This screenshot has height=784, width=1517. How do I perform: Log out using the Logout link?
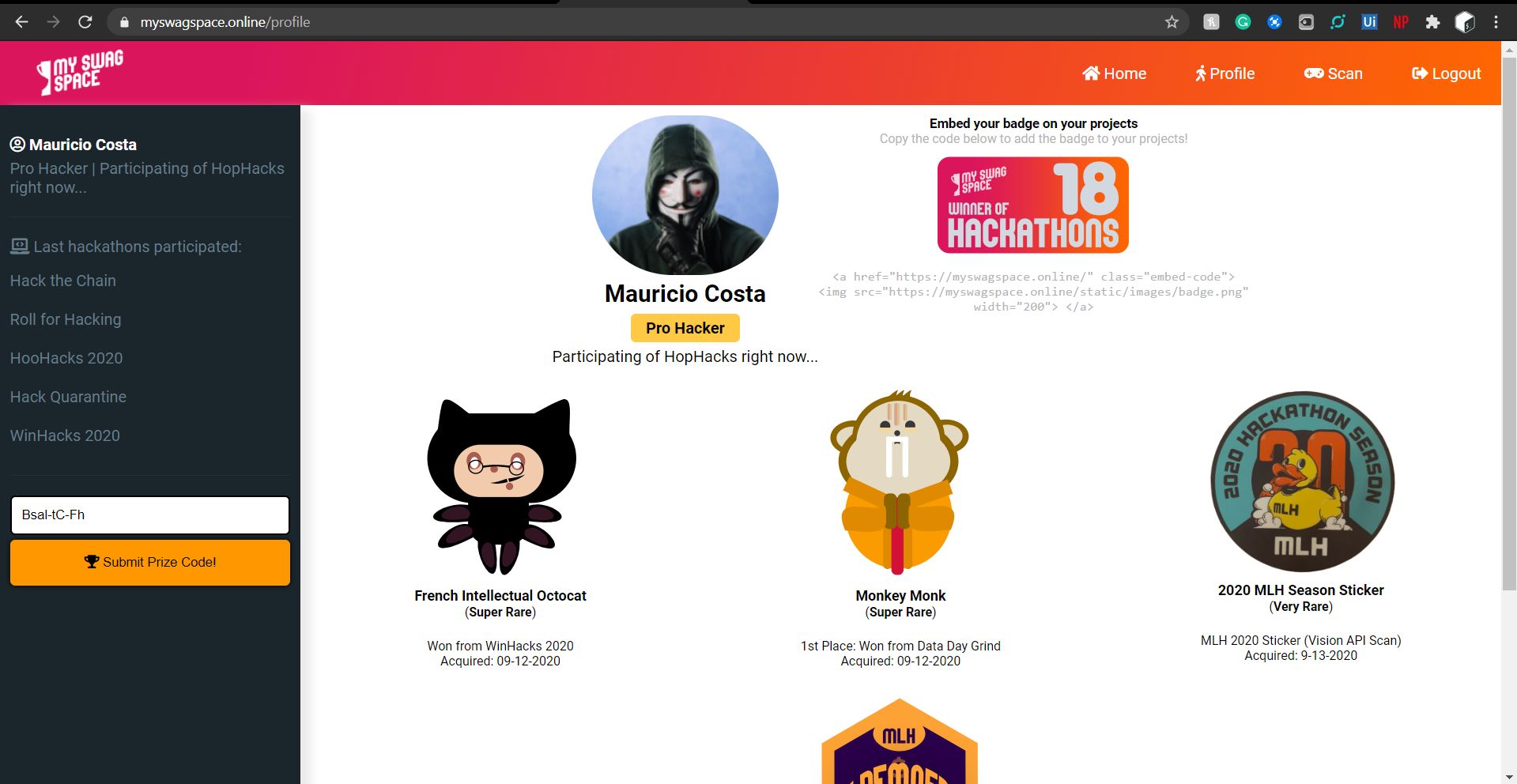(1446, 73)
